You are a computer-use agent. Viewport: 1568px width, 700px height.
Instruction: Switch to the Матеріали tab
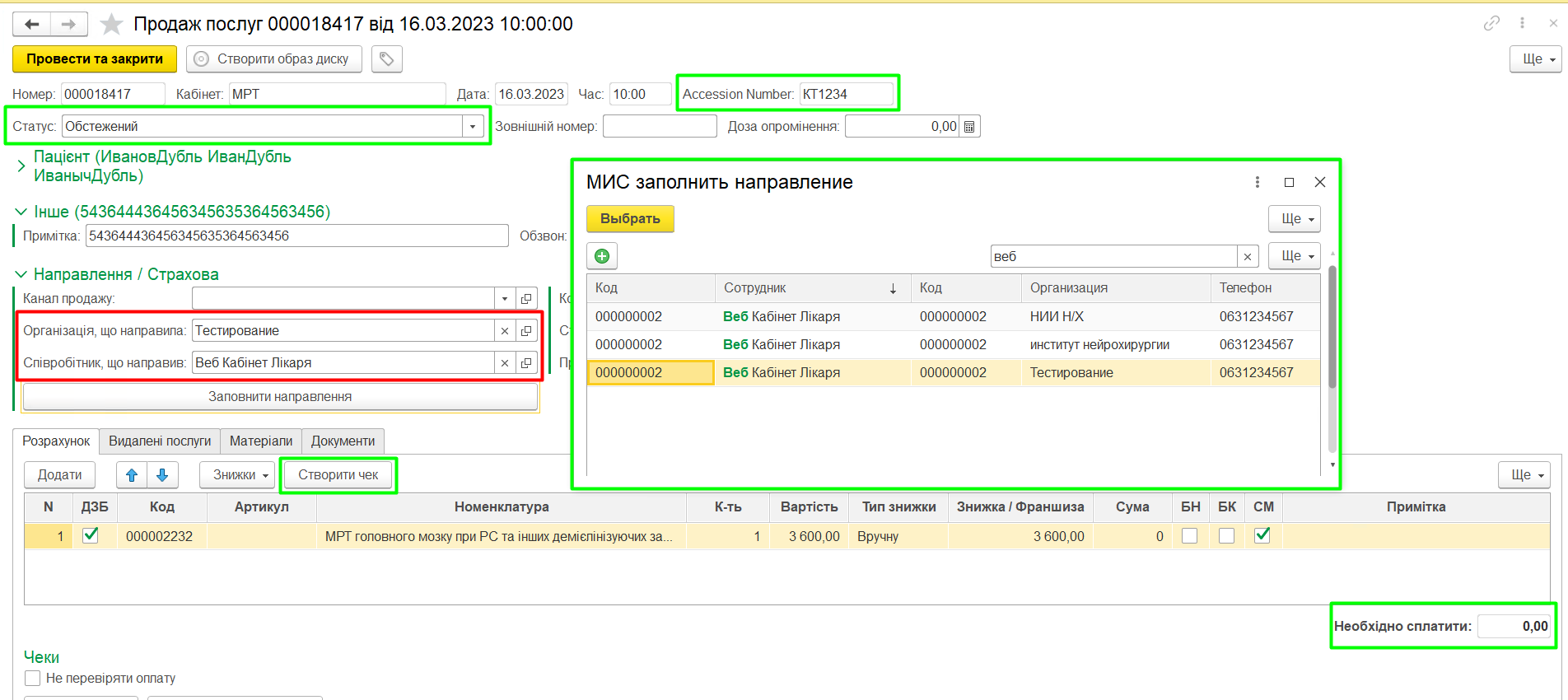click(260, 441)
